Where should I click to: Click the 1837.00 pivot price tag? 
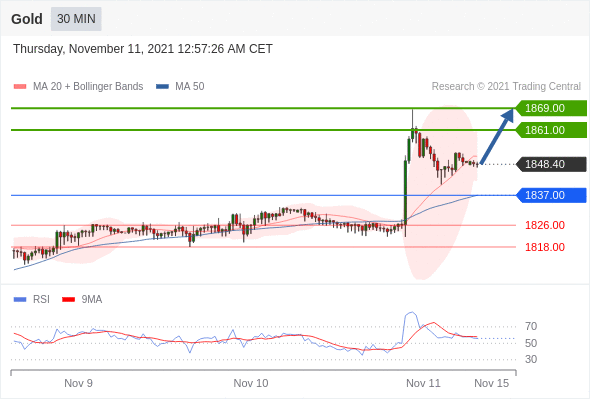551,195
